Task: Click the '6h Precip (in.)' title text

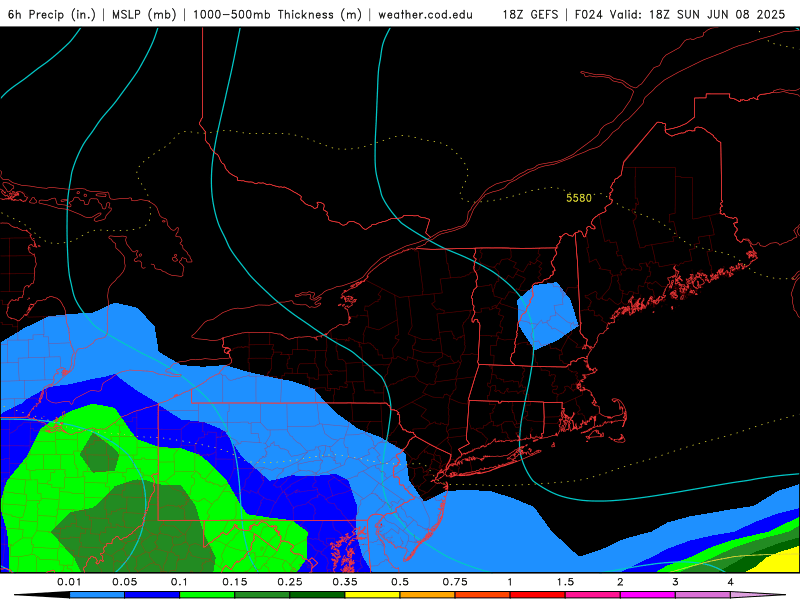Action: pos(52,14)
